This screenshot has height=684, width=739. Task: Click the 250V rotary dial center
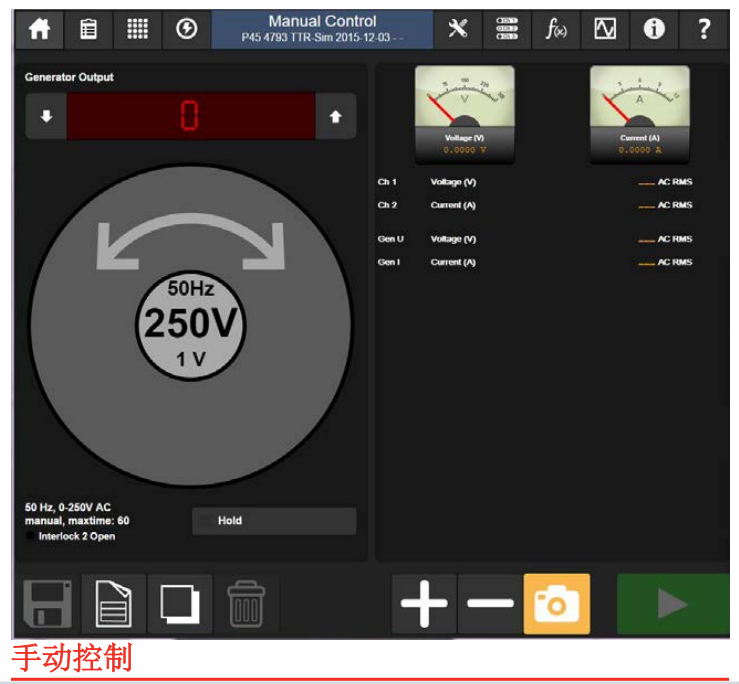190,324
